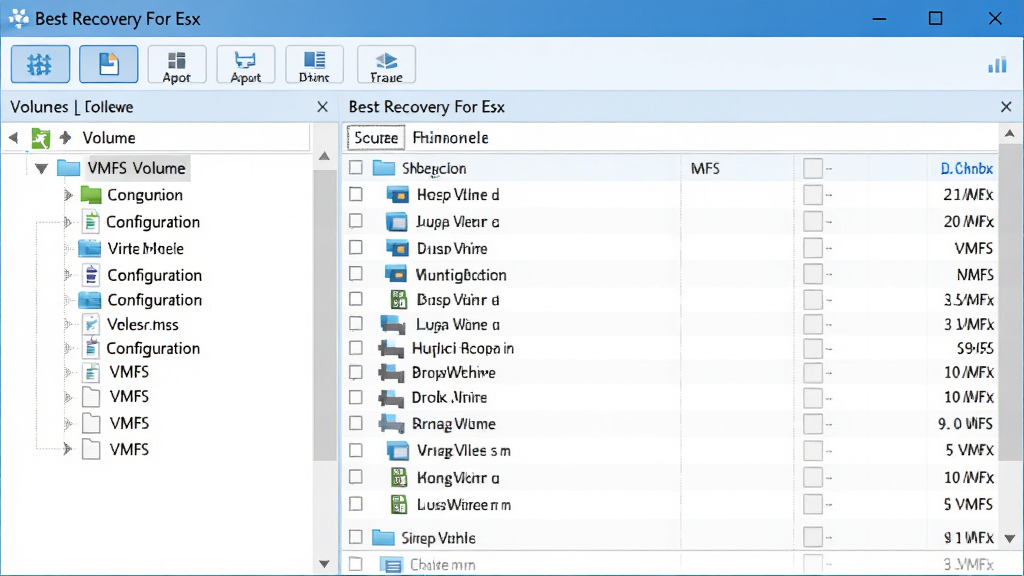Click the right list scroll down arrow
The height and width of the screenshot is (576, 1024).
click(1010, 539)
